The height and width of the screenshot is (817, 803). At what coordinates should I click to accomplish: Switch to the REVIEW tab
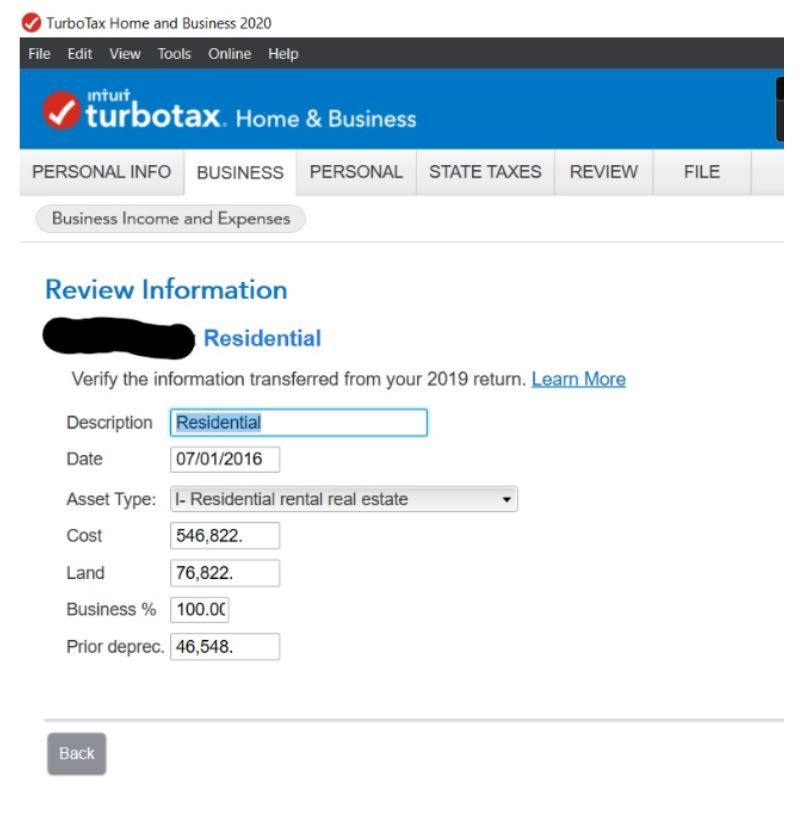pos(604,172)
